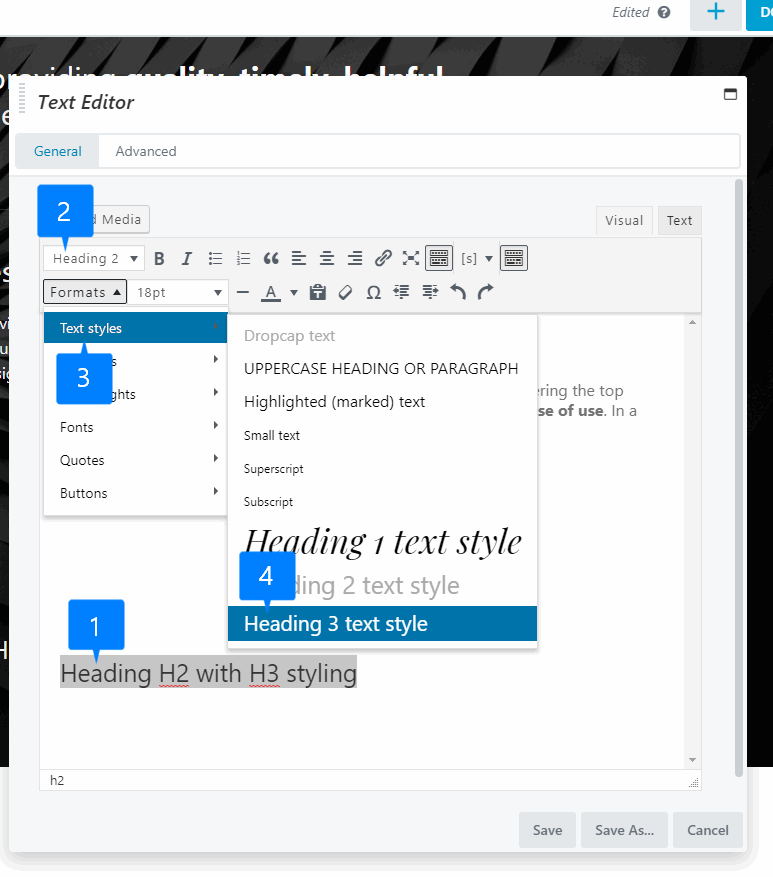The height and width of the screenshot is (877, 773).
Task: Open the Advanced tab
Action: pyautogui.click(x=146, y=151)
